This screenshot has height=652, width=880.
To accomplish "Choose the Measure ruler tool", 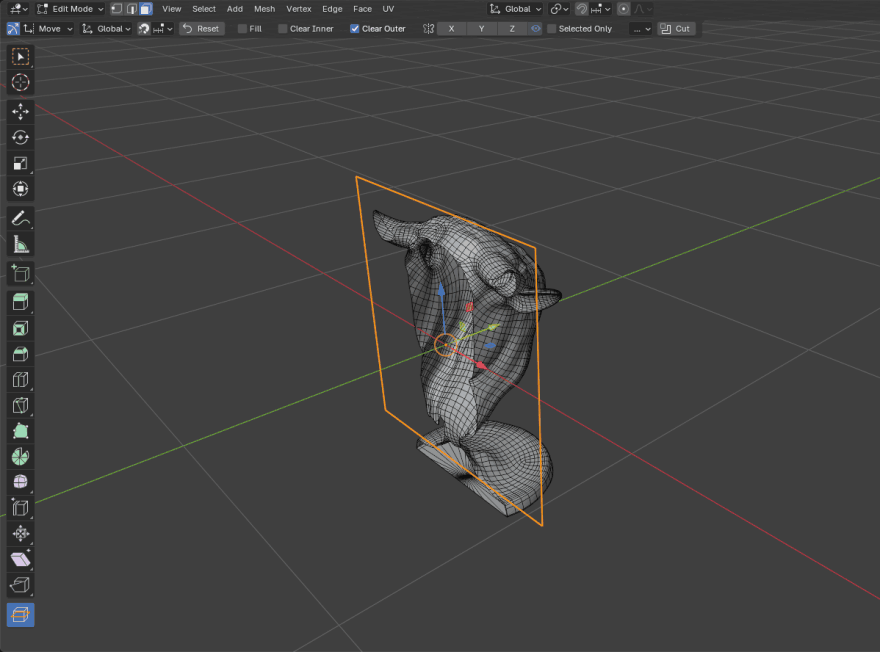I will pyautogui.click(x=20, y=244).
